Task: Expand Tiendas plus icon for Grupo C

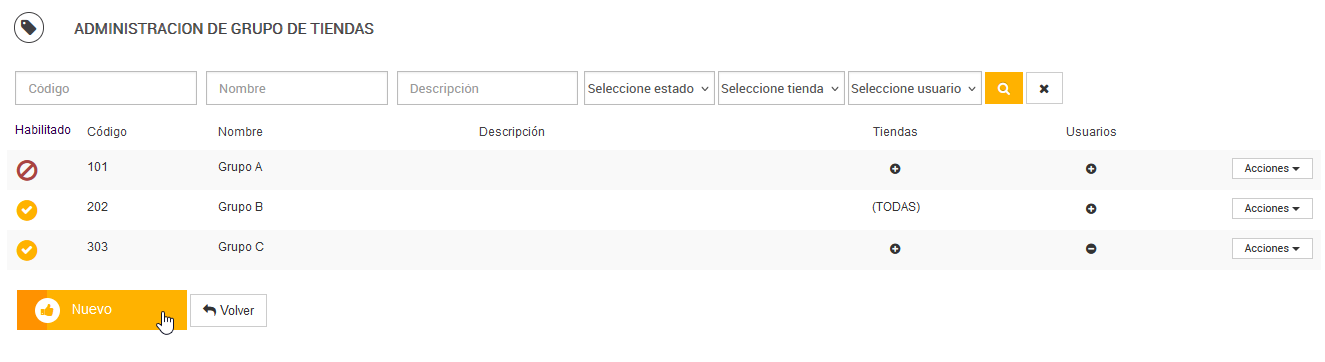Action: [895, 249]
